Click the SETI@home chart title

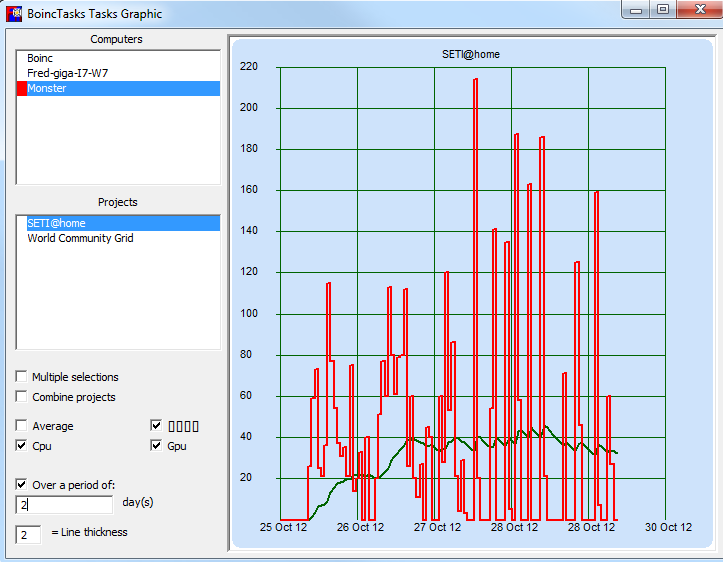click(471, 54)
